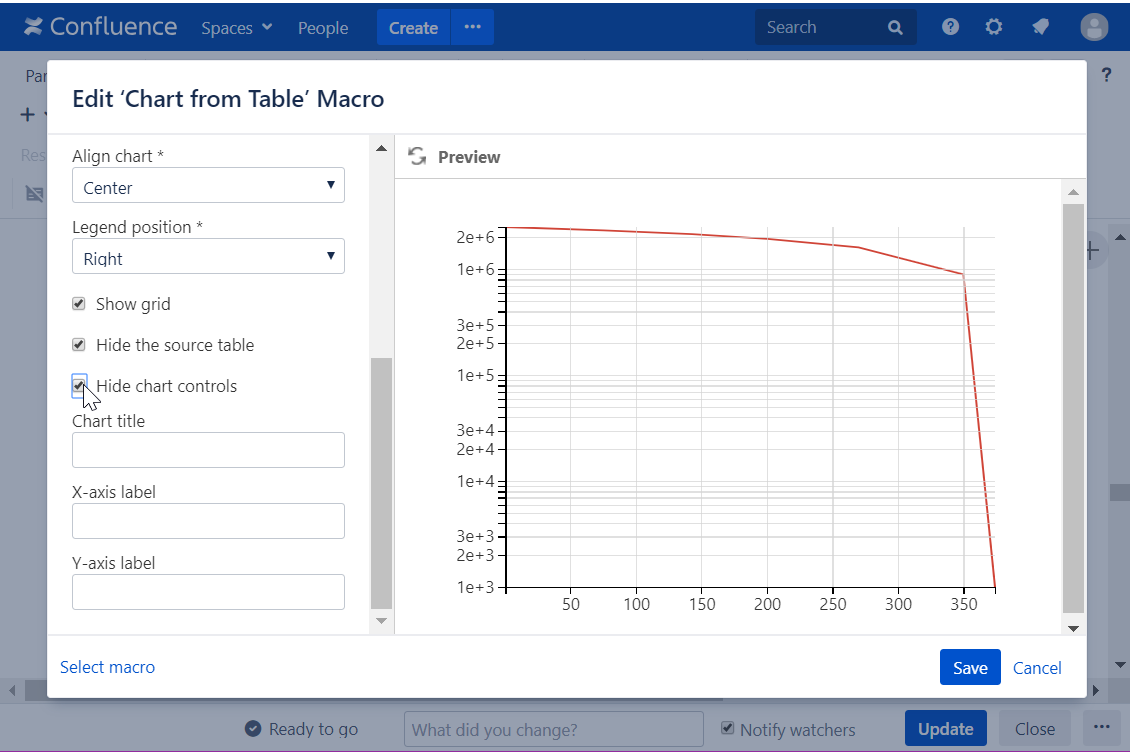Click the search magnifier icon

click(895, 28)
